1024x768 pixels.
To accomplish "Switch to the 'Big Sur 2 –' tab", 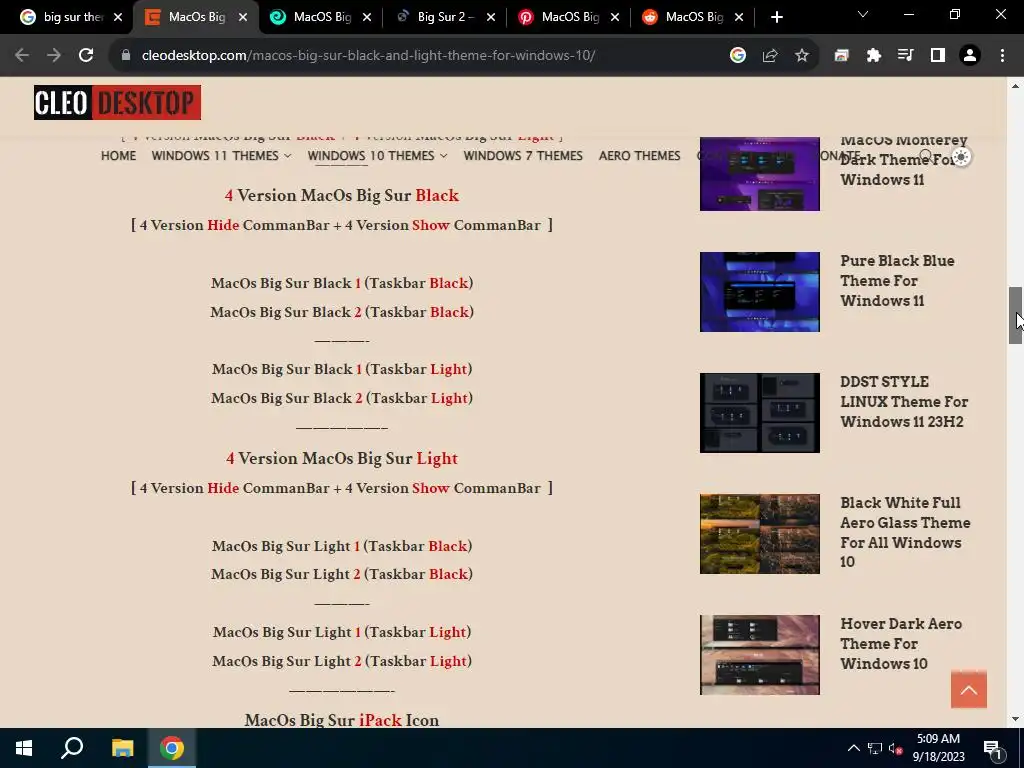I will tap(444, 17).
